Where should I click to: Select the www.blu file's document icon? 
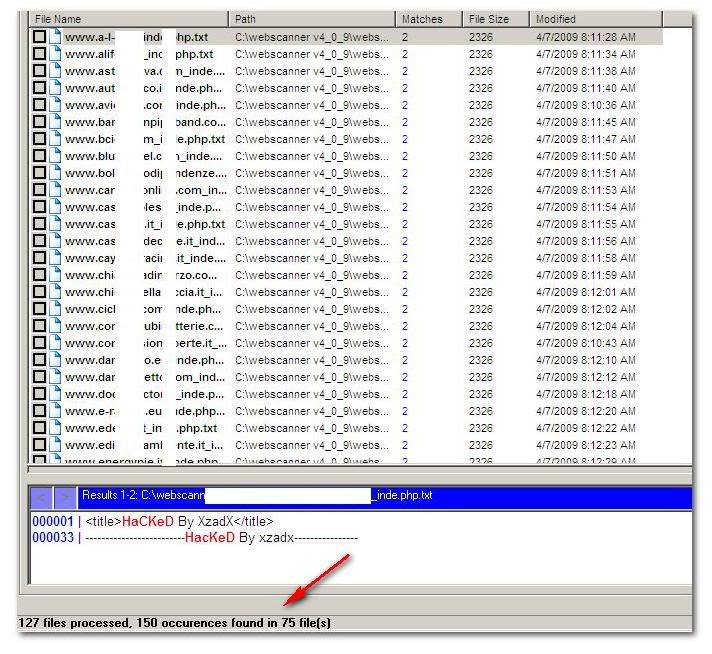coord(57,156)
